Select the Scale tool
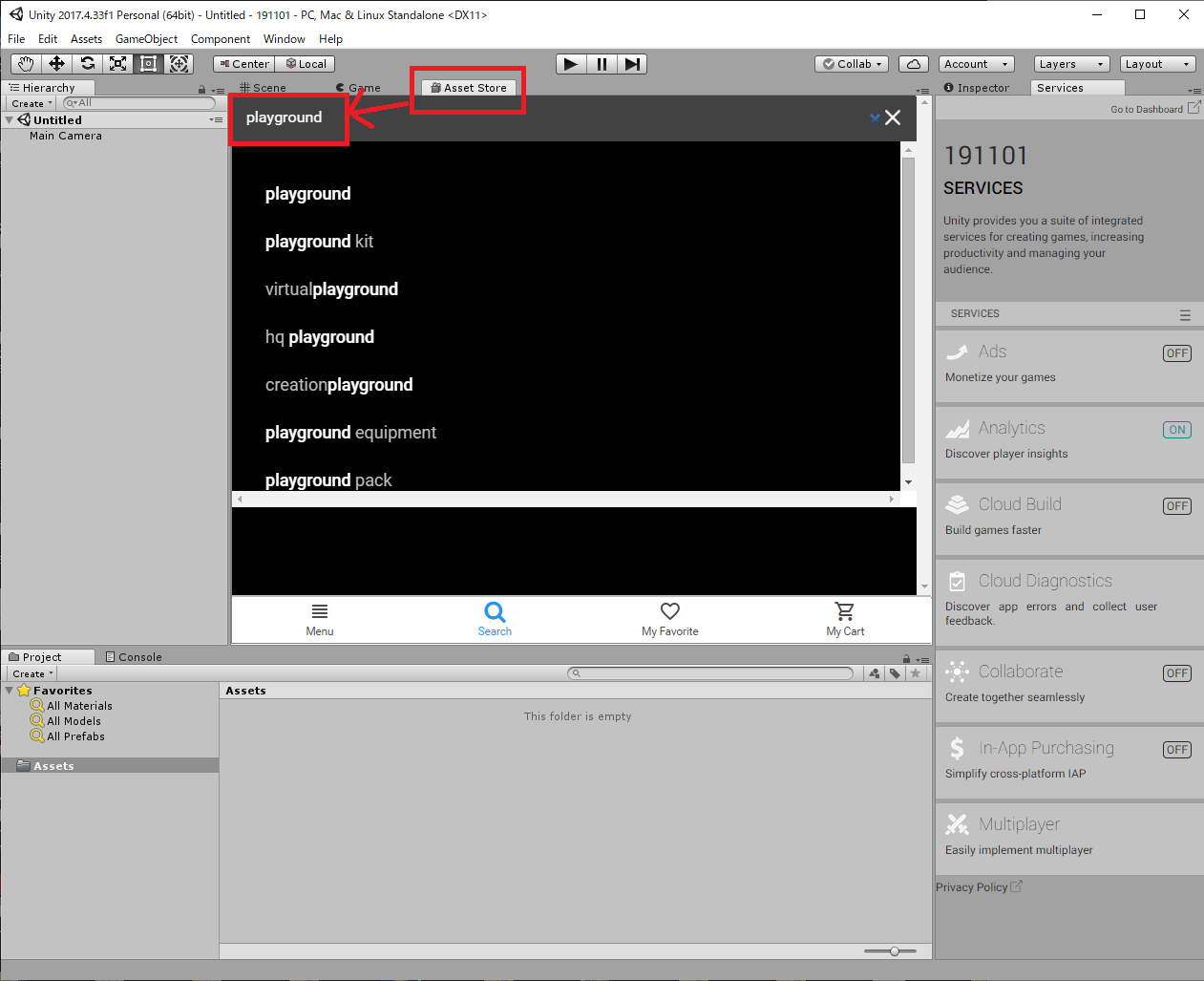The height and width of the screenshot is (981, 1204). [117, 64]
